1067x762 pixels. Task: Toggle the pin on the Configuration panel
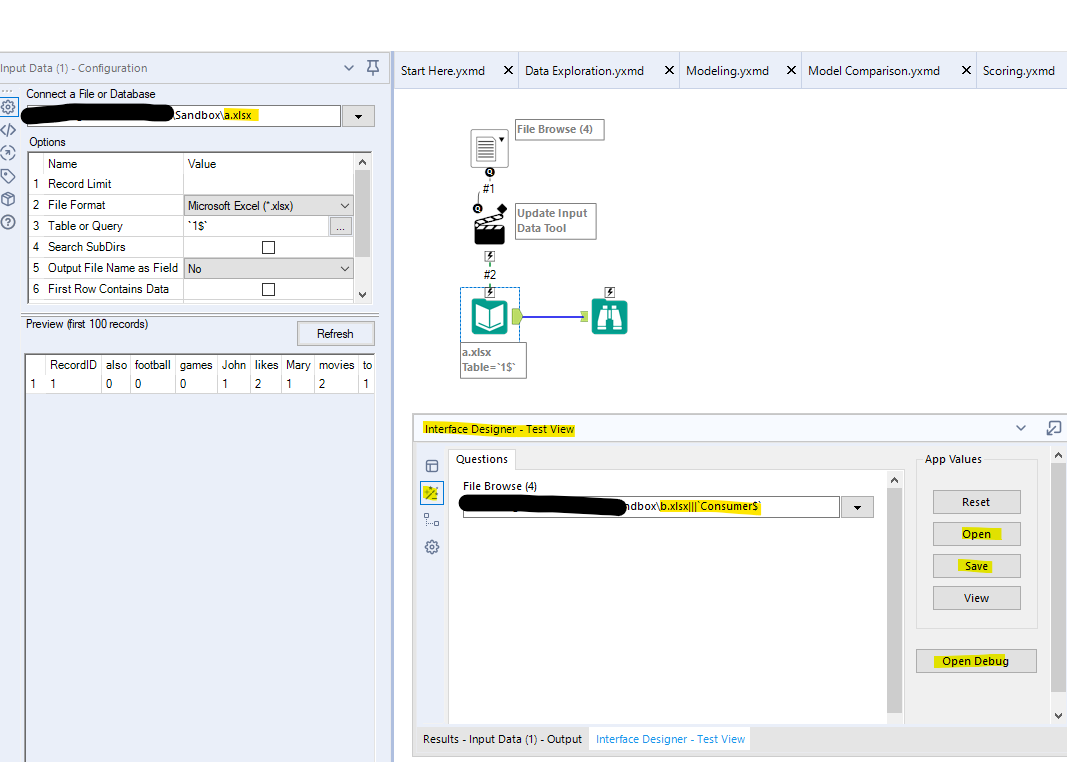pos(371,67)
